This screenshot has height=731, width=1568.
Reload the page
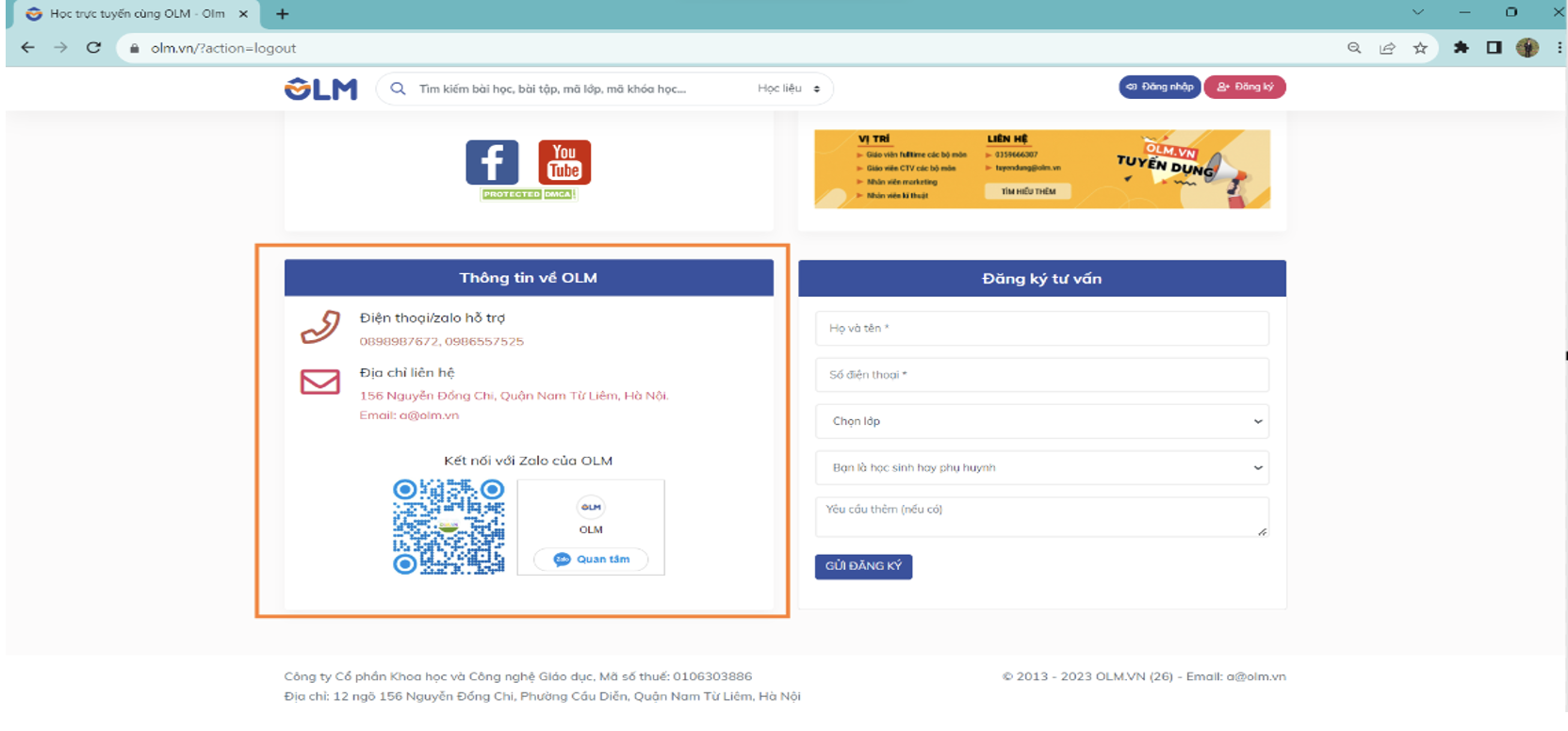click(x=93, y=48)
